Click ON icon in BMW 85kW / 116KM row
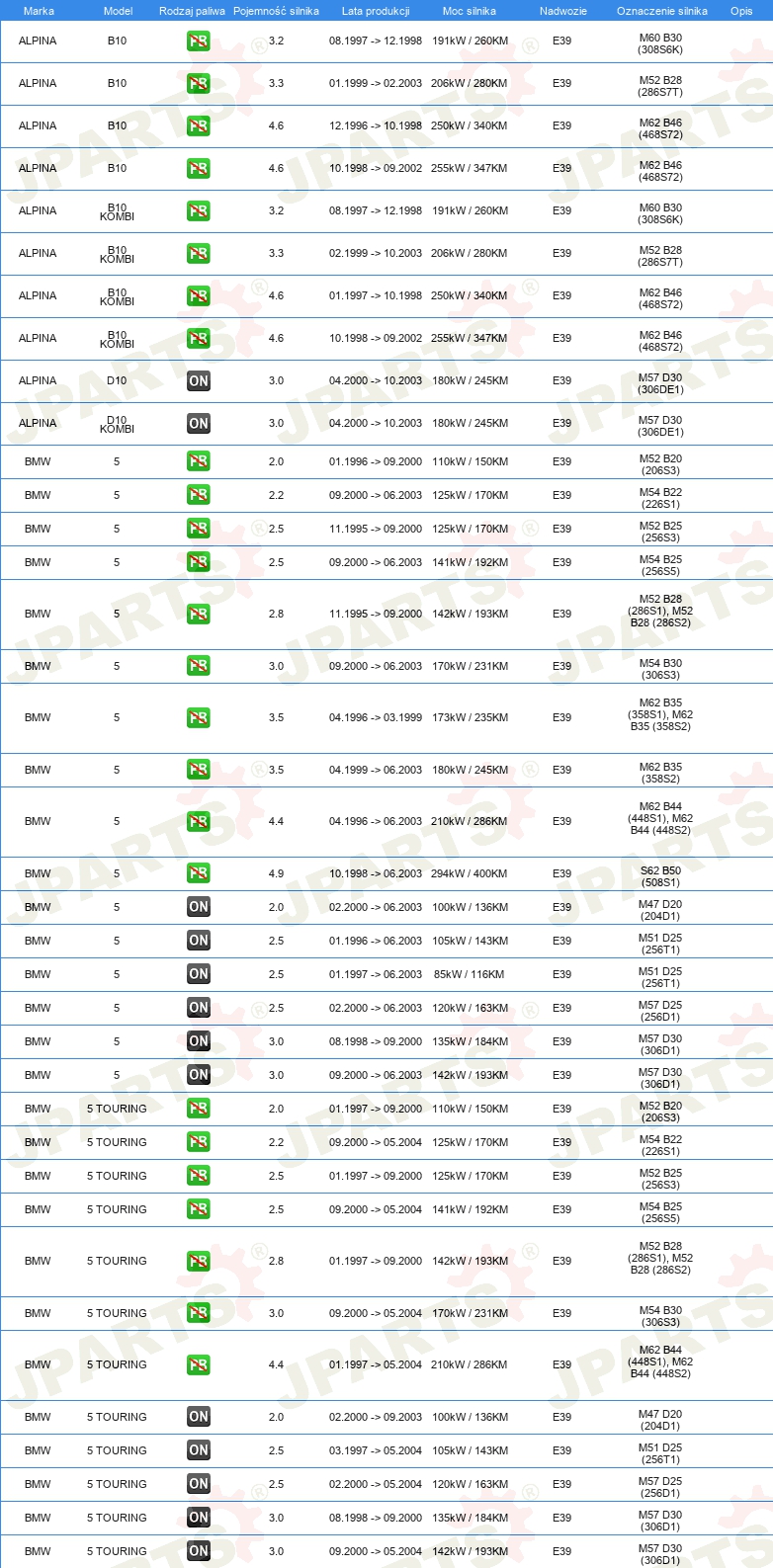Viewport: 773px width, 1568px height. coord(199,974)
